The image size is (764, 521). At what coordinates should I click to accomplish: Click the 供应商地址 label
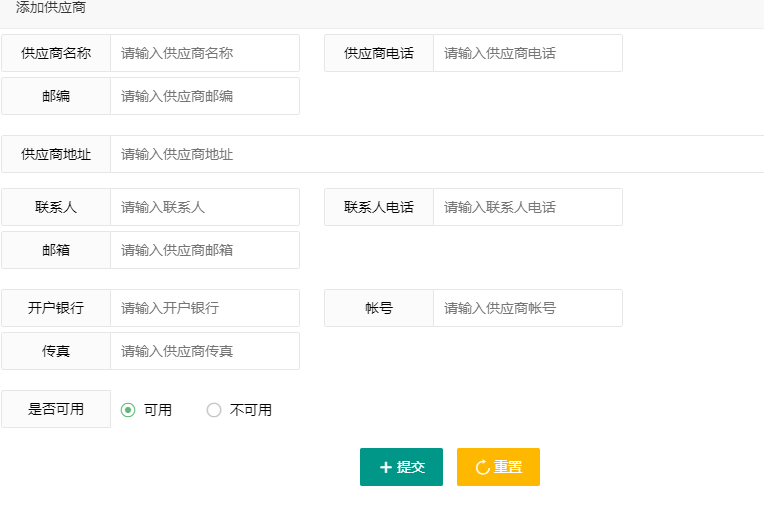56,154
